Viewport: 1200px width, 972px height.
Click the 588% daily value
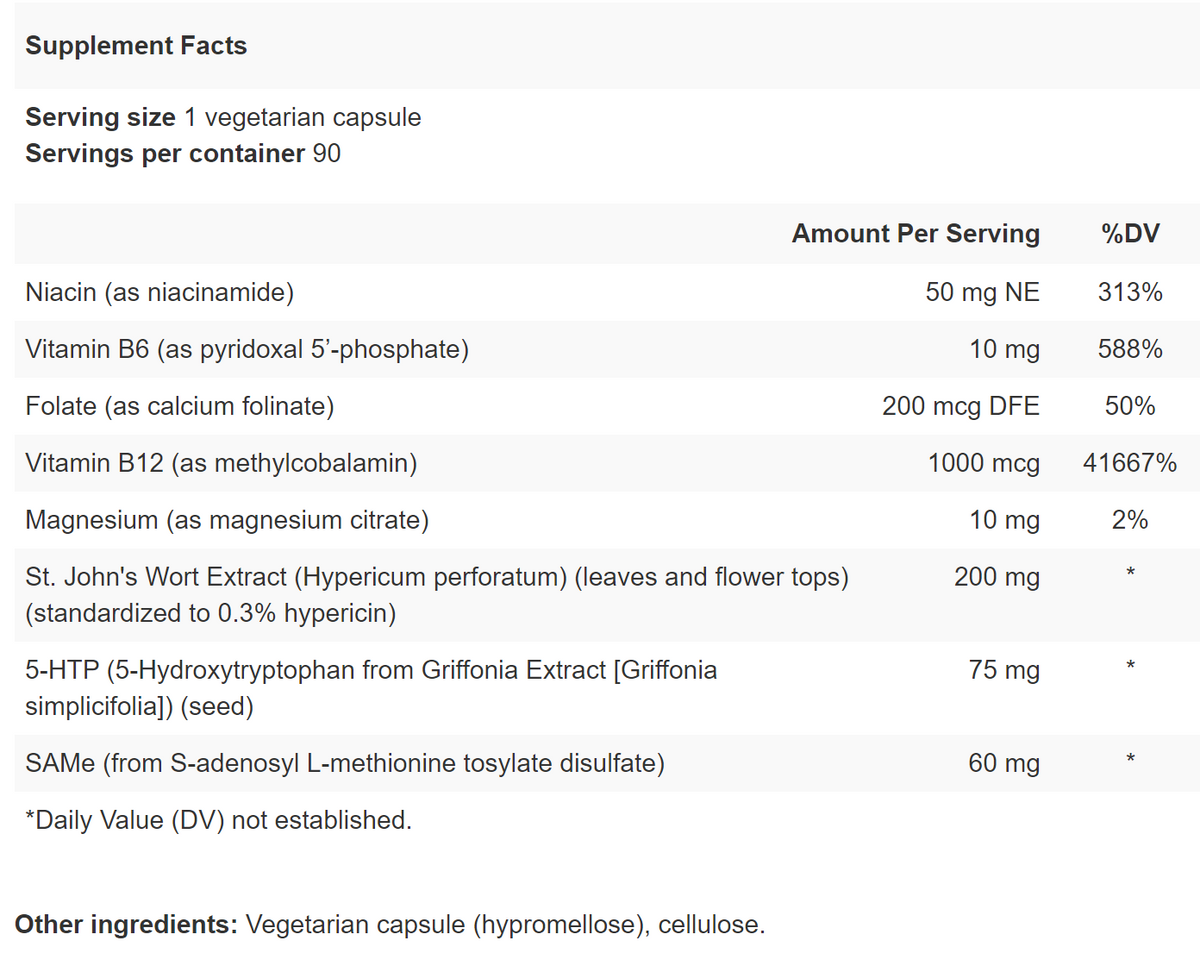point(1130,349)
